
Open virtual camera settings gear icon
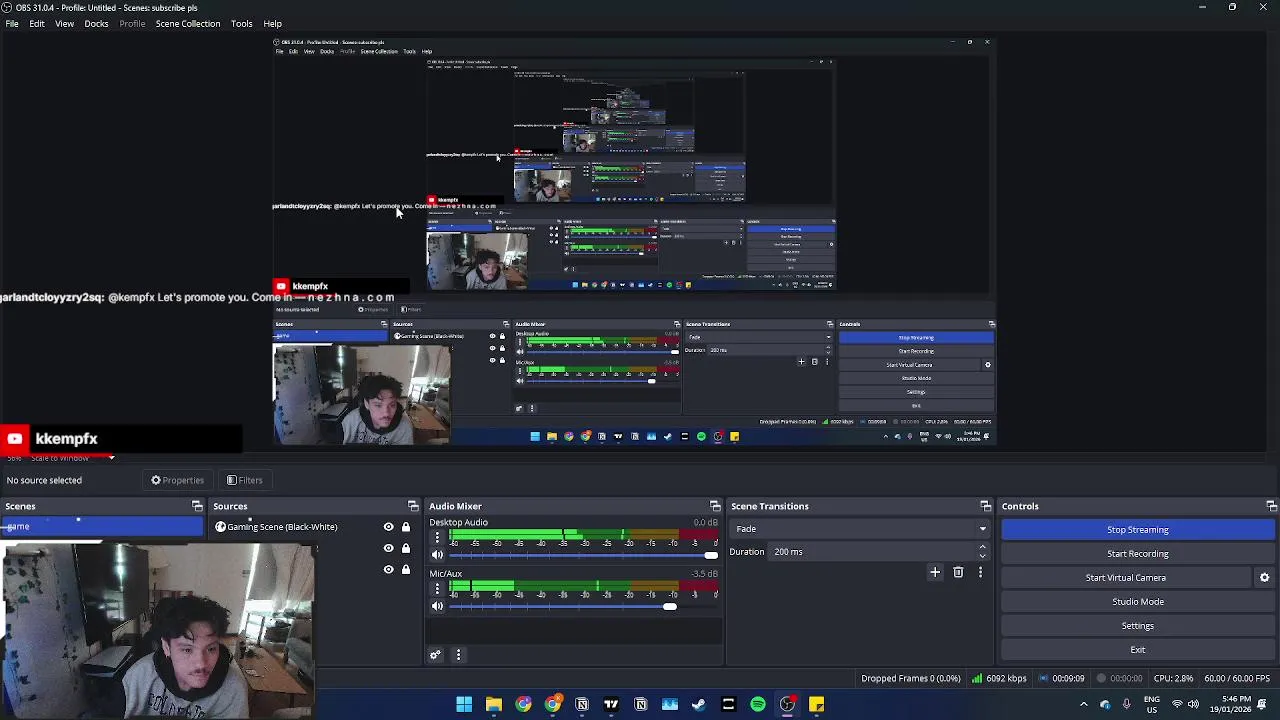tap(1264, 578)
